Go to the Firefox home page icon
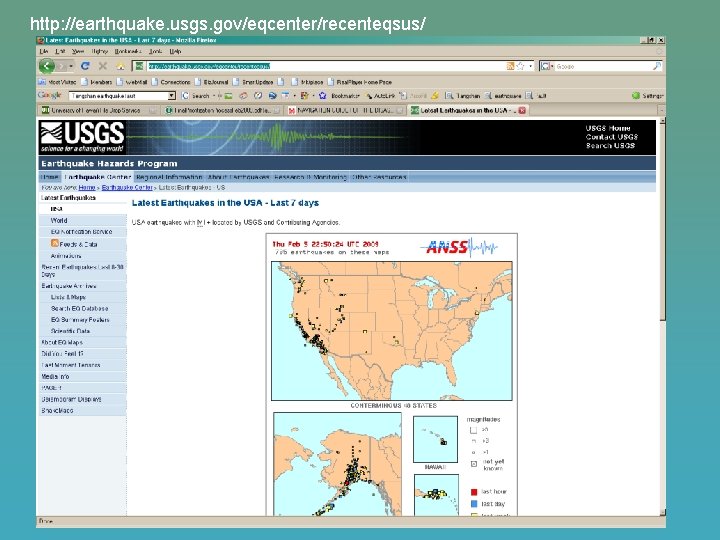The height and width of the screenshot is (540, 720). [120, 66]
